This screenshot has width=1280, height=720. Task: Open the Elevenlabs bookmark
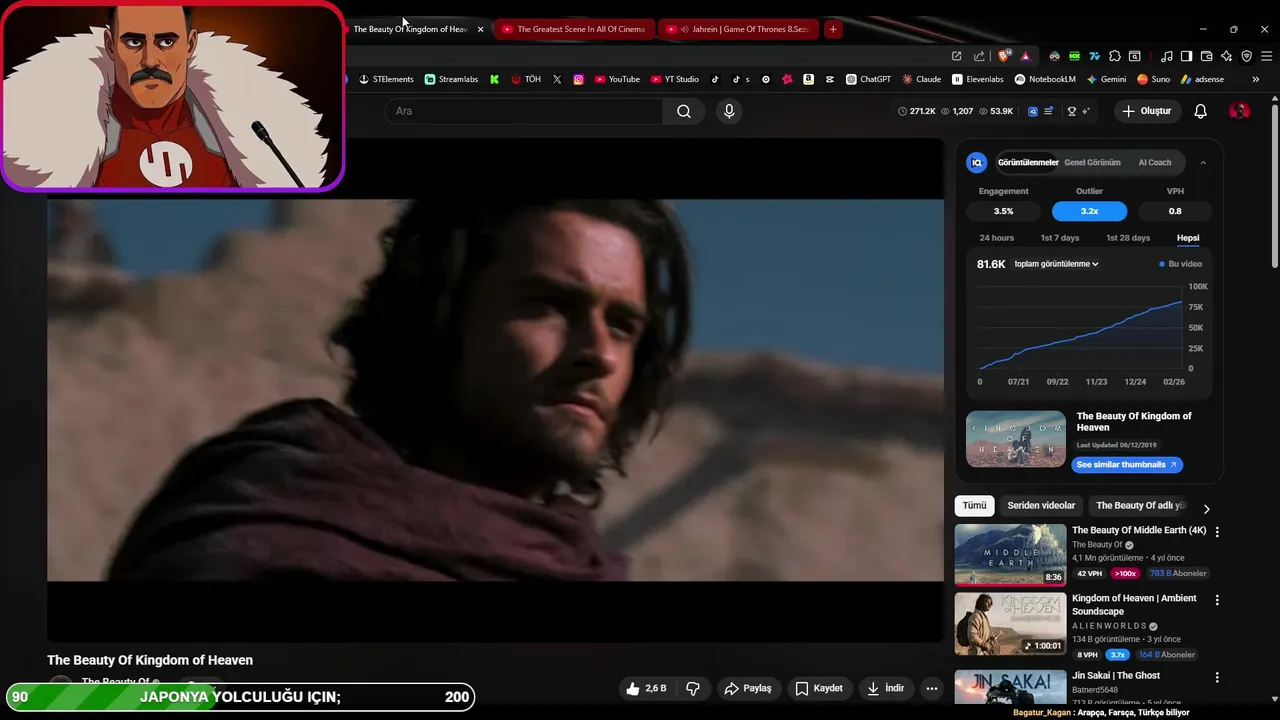point(977,79)
